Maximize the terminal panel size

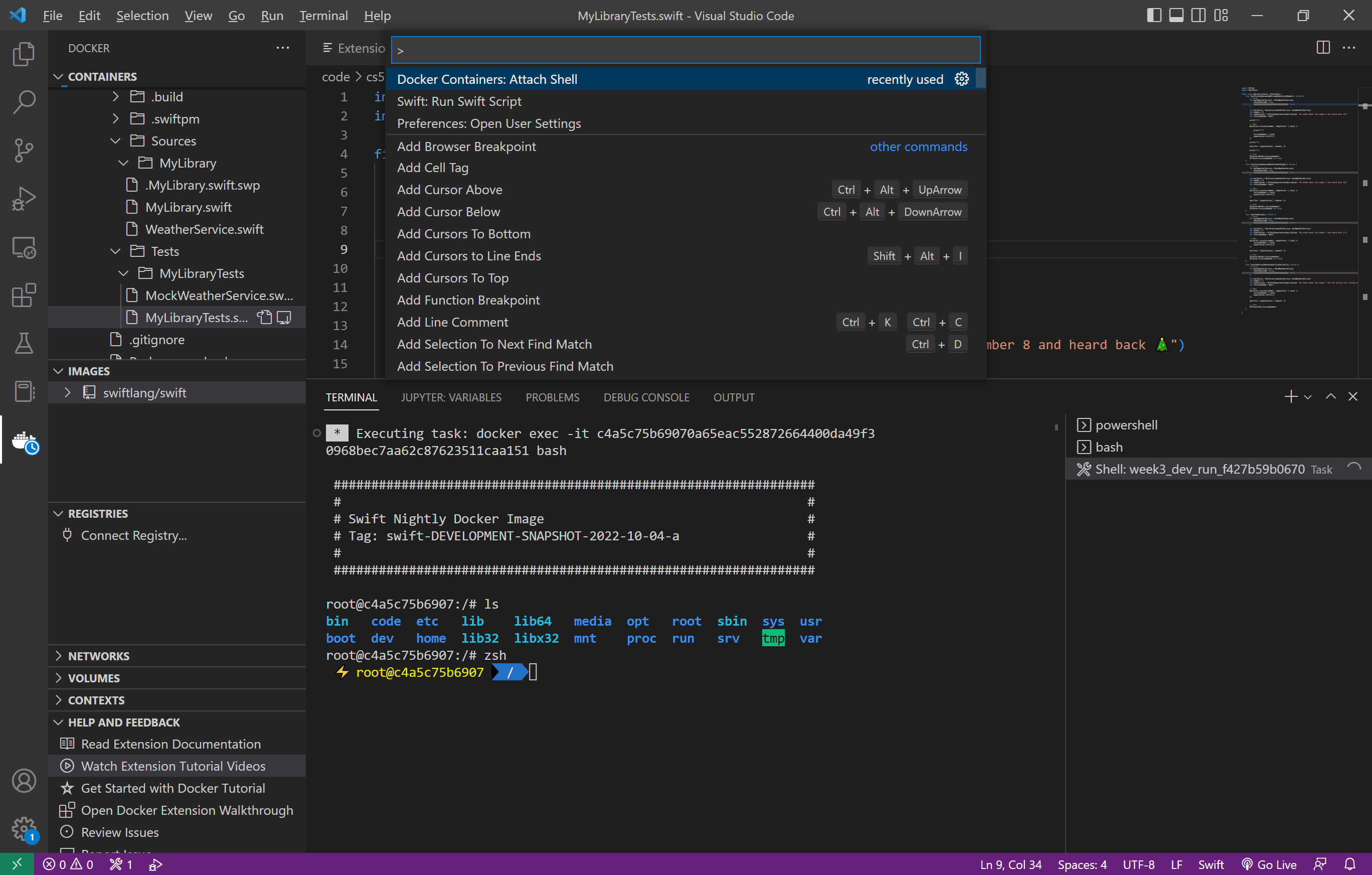tap(1330, 397)
